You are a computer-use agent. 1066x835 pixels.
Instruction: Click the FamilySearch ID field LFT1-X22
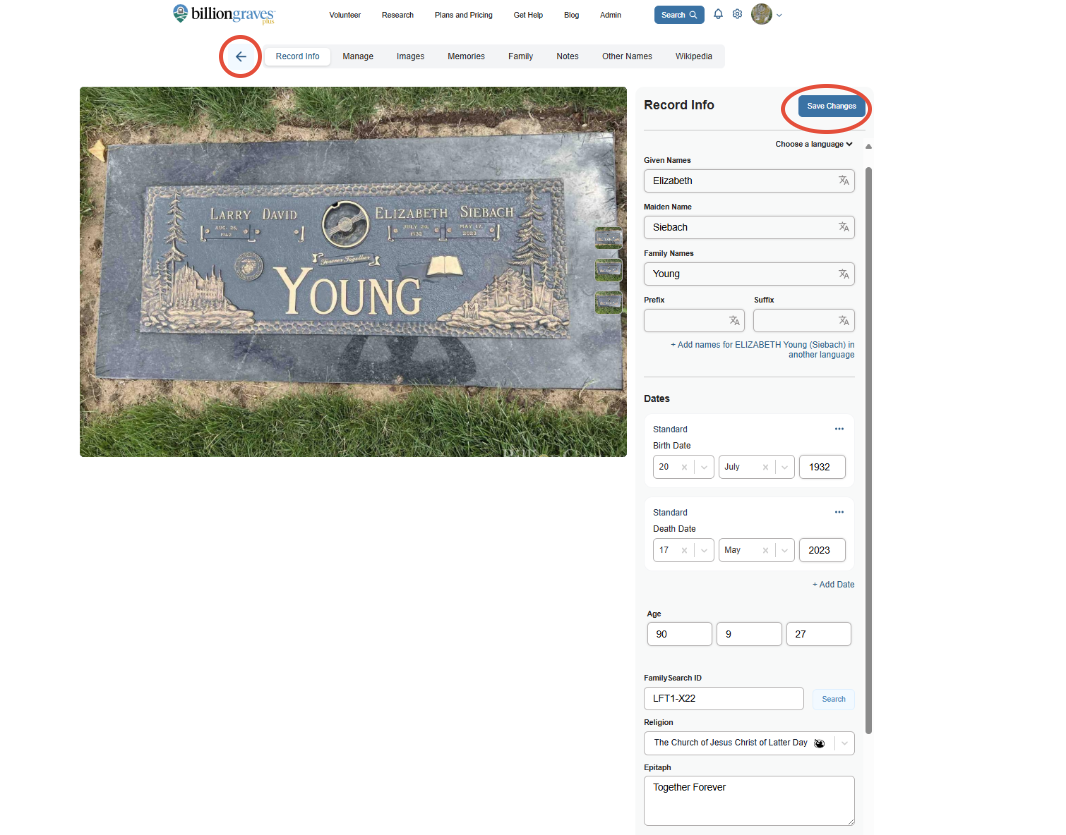pyautogui.click(x=723, y=698)
